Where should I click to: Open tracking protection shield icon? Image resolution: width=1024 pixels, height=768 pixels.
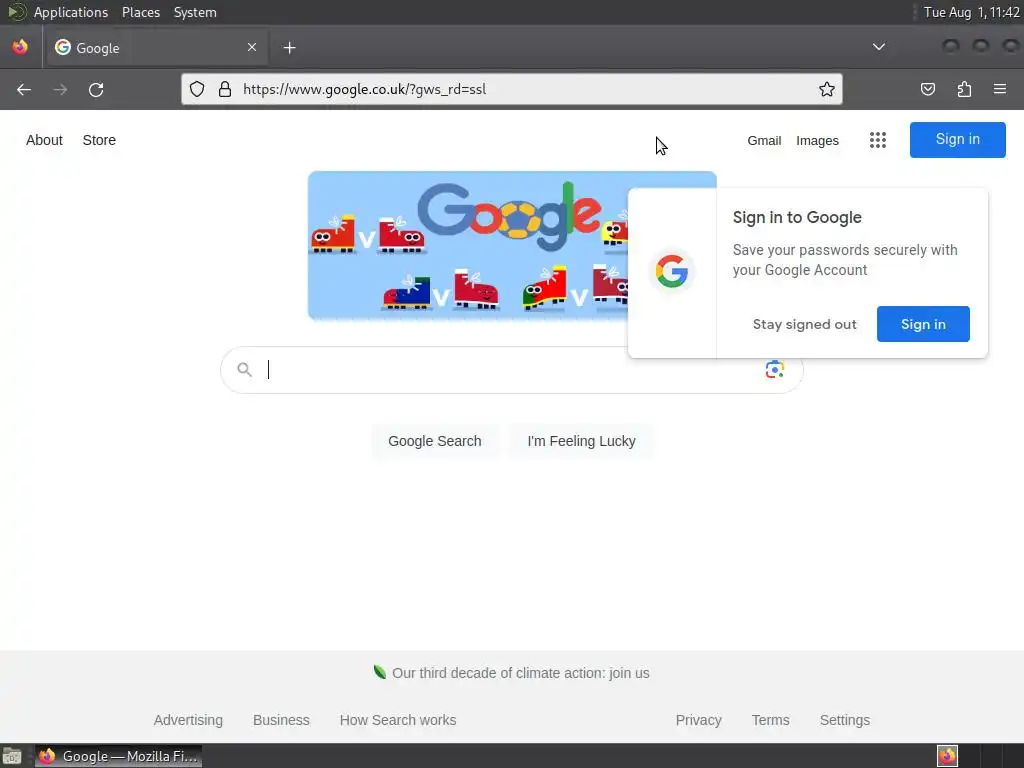point(197,89)
